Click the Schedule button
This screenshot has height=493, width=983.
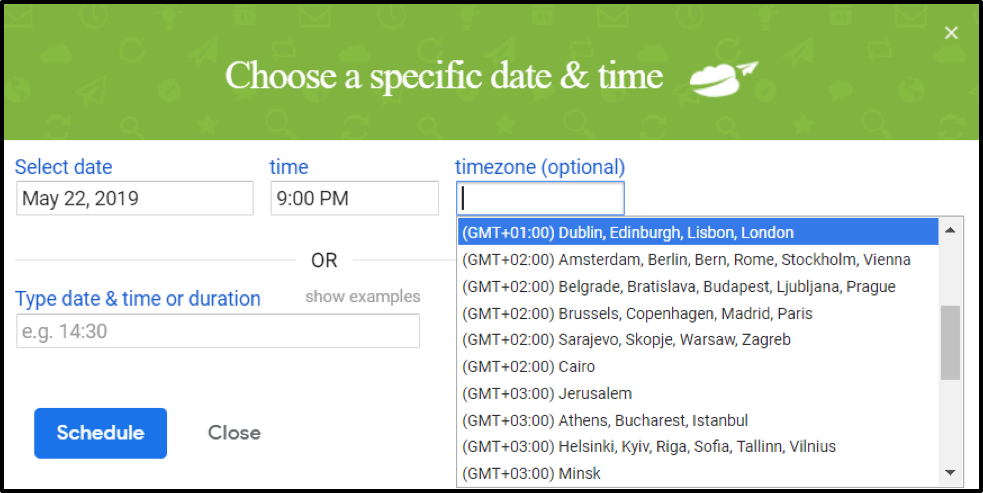100,433
